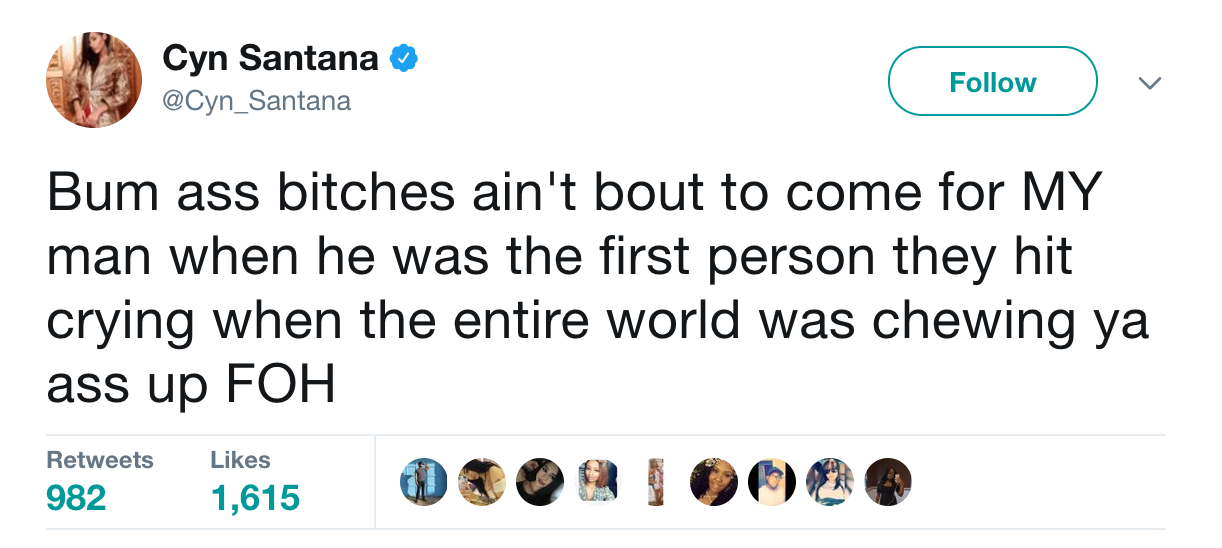
Task: Click liker avatar wearing a cap
Action: pos(772,483)
